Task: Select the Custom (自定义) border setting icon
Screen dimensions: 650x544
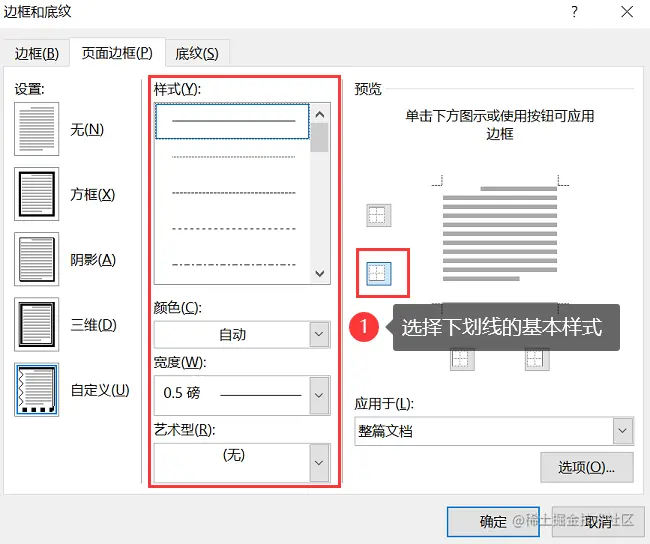Action: (36, 390)
